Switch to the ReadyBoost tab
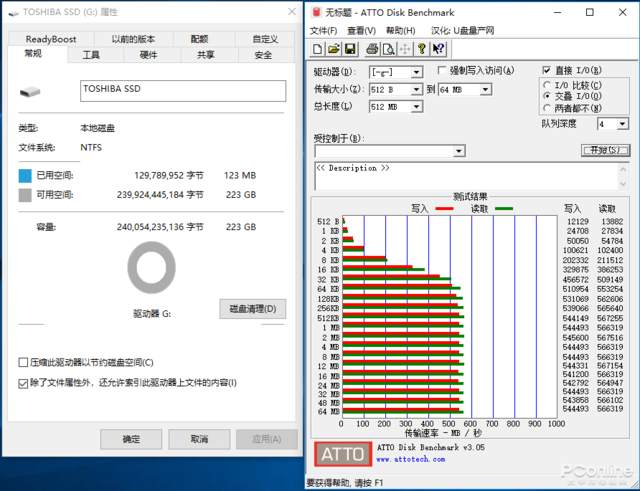The width and height of the screenshot is (640, 491). pos(51,39)
